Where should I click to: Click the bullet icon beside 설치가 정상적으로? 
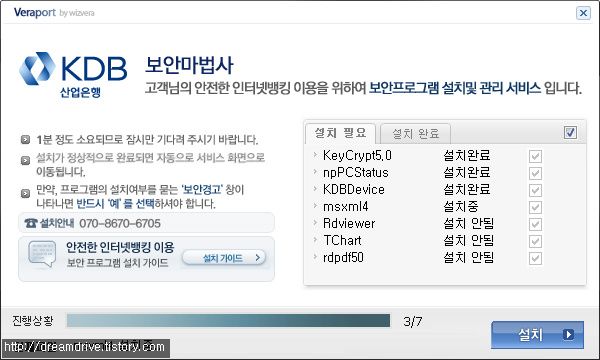coord(25,160)
